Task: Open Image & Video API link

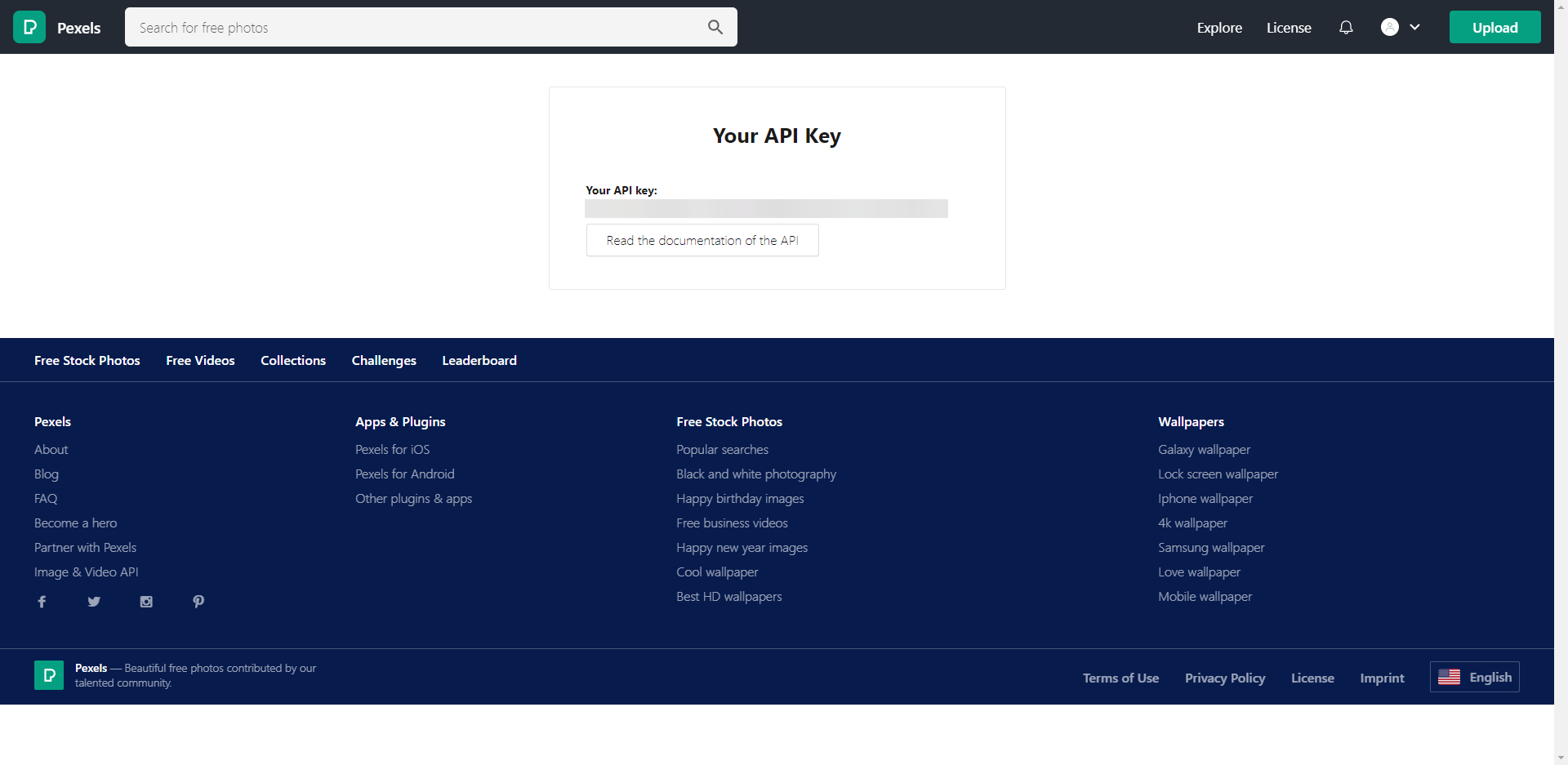Action: coord(87,572)
